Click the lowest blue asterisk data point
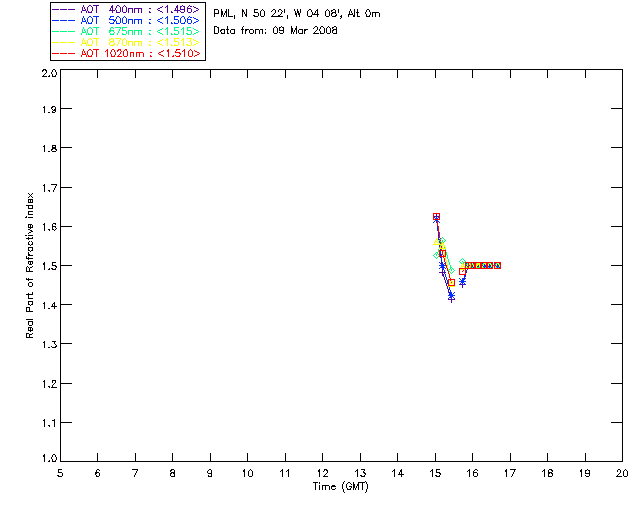640x512 pixels. pos(451,295)
